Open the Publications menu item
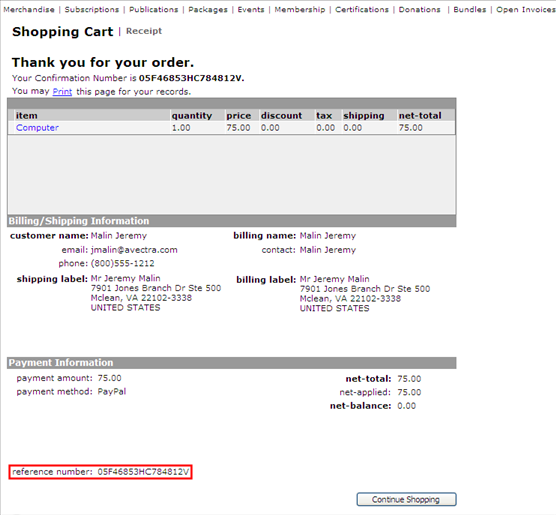This screenshot has width=556, height=515. [154, 10]
